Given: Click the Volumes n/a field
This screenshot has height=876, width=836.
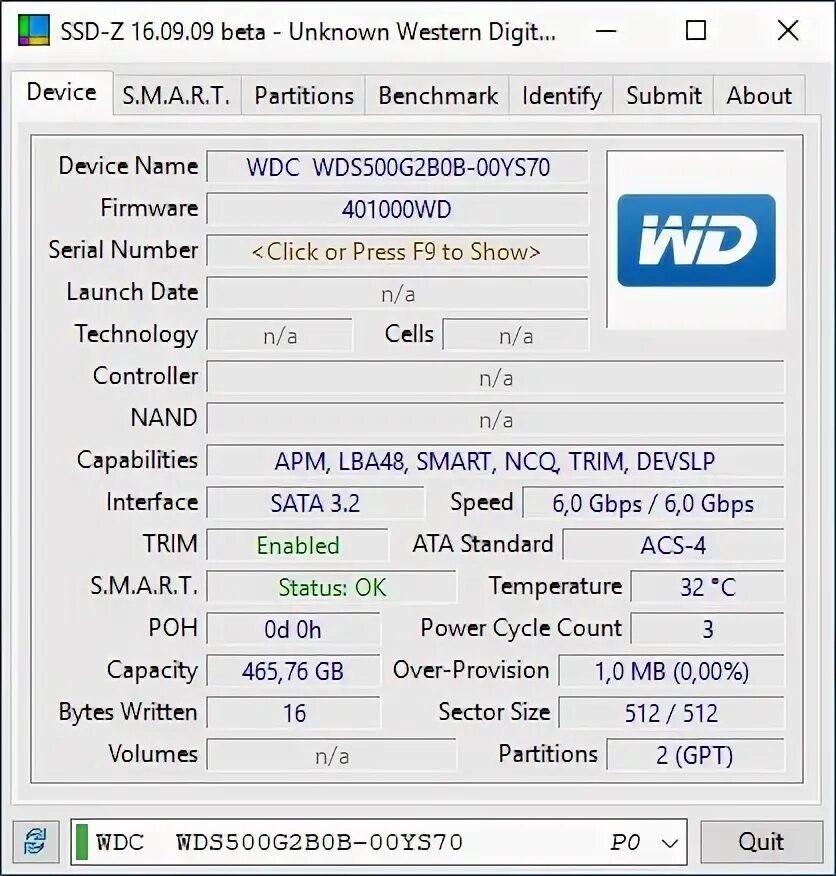Looking at the screenshot, I should click(331, 755).
